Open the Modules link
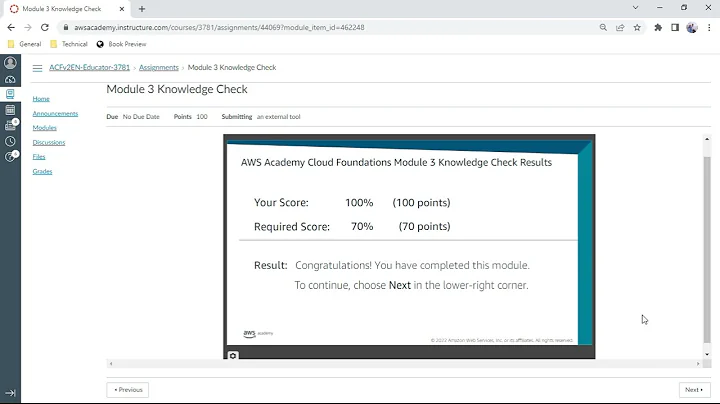The height and width of the screenshot is (404, 720). (45, 128)
